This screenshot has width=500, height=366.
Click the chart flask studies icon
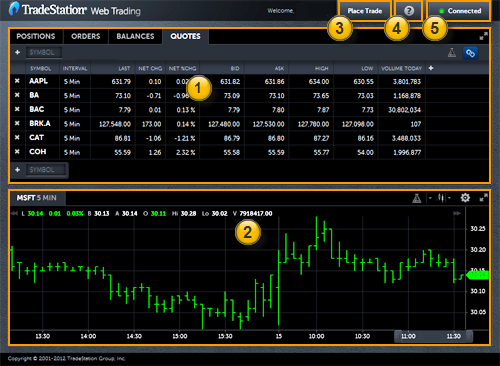pyautogui.click(x=417, y=198)
